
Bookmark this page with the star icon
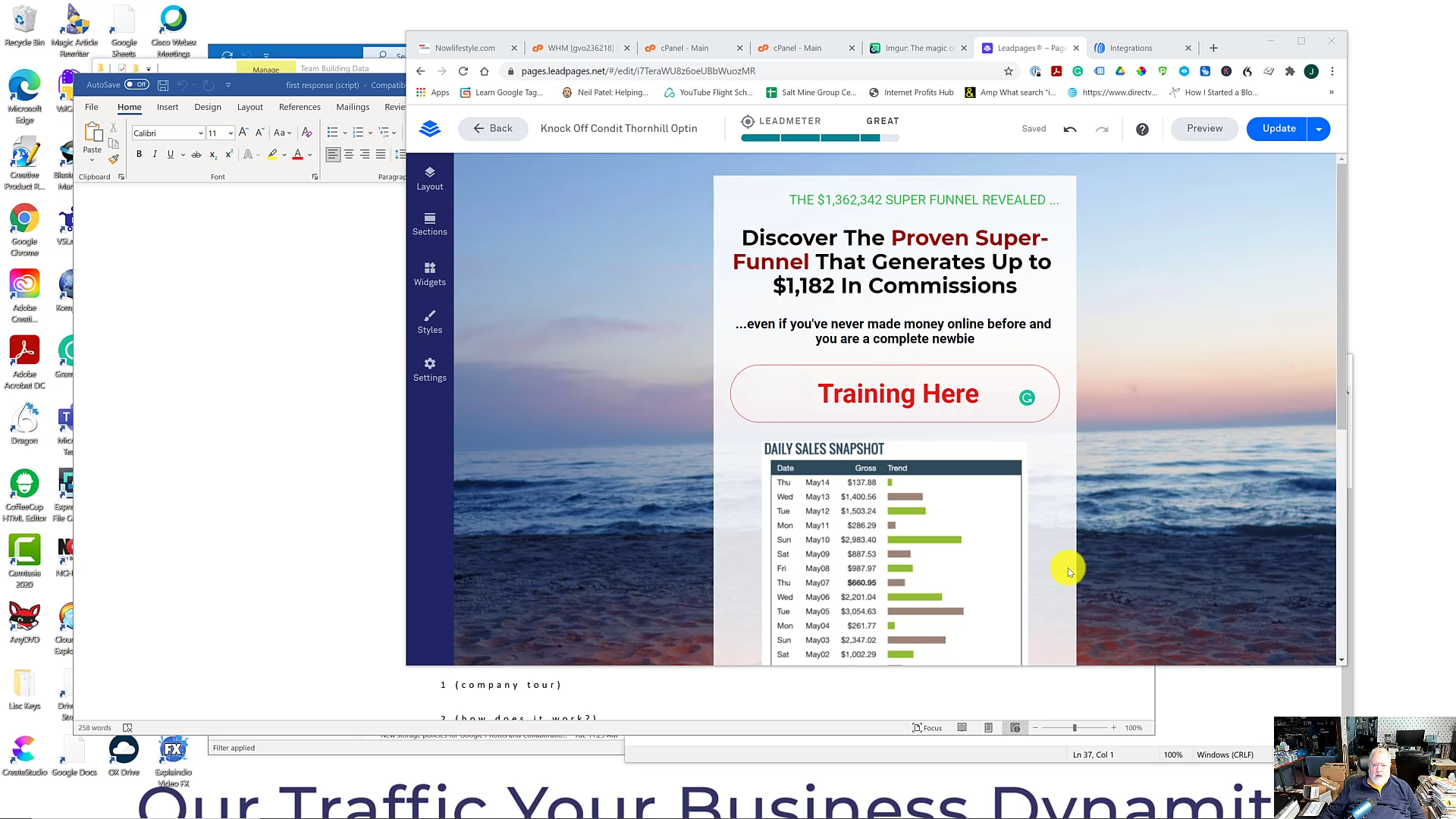pos(1008,71)
